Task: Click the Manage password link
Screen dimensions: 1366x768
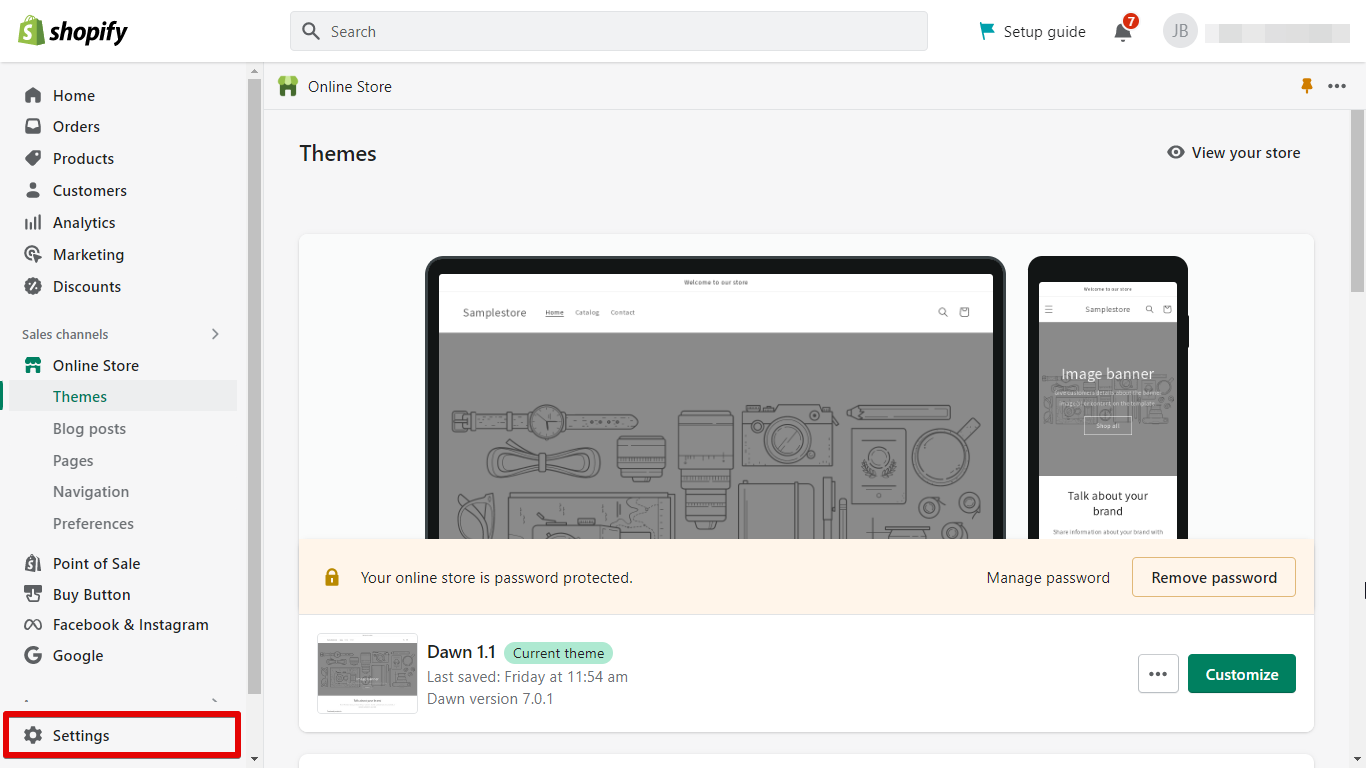Action: (1048, 578)
